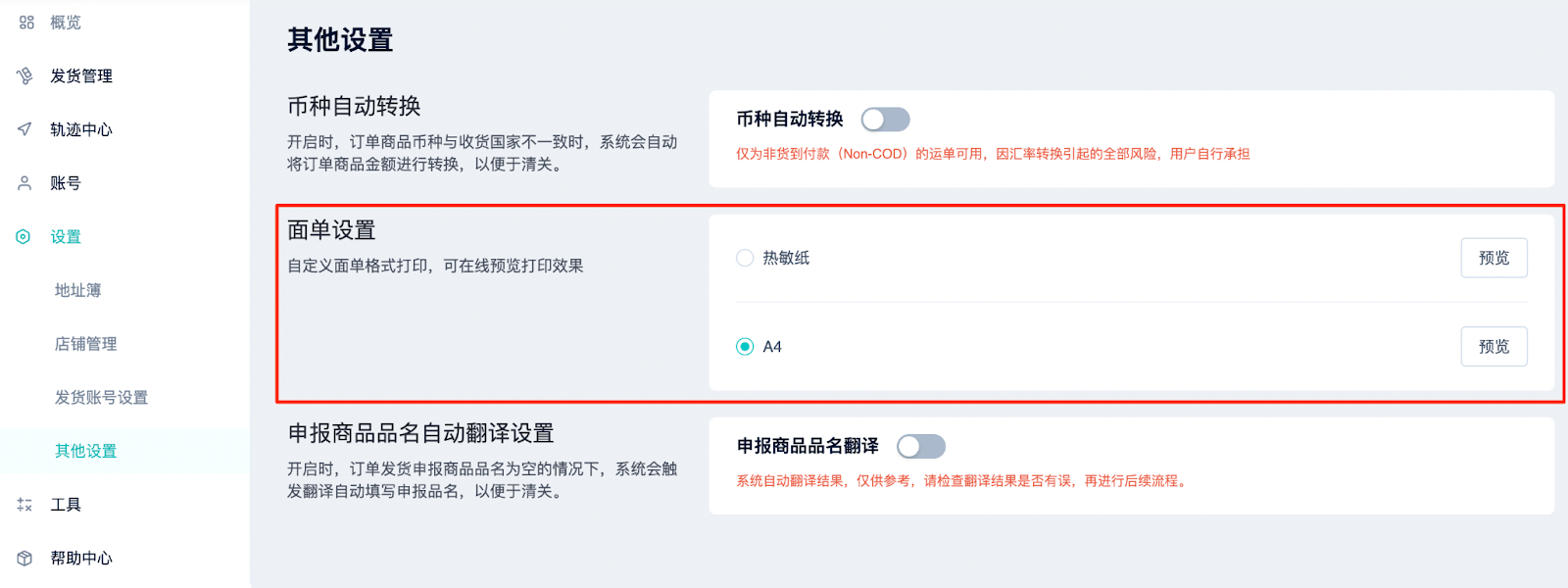Enable the 币种自动转换 toggle switch

point(885,120)
